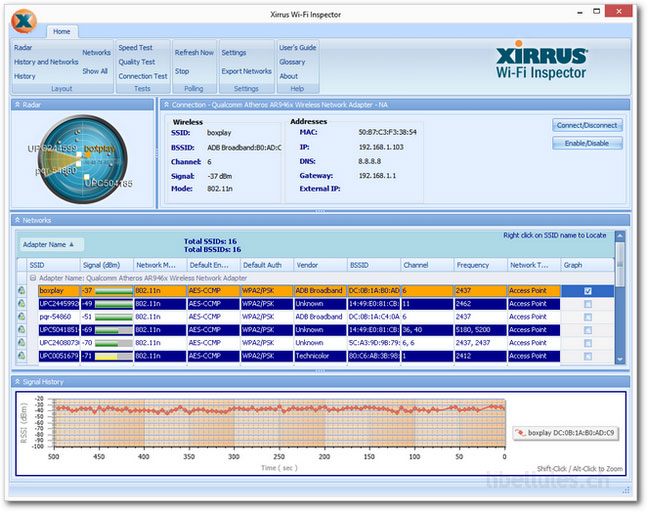This screenshot has height=512, width=648.
Task: Select the History layout option
Action: (24, 76)
